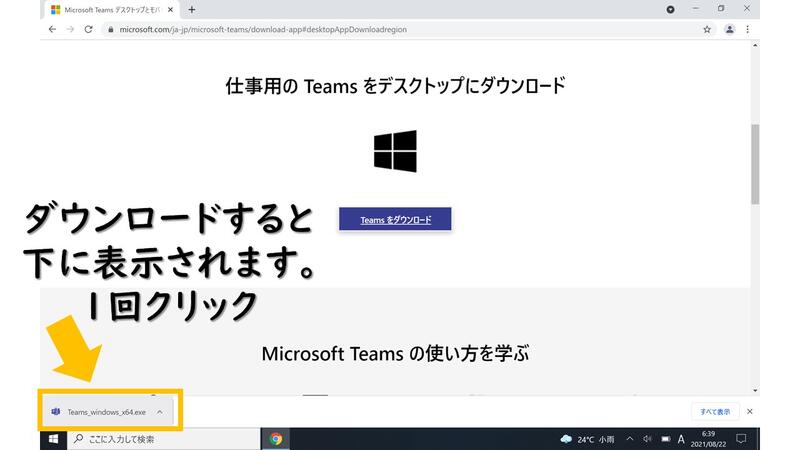Reload the current page

pyautogui.click(x=88, y=29)
